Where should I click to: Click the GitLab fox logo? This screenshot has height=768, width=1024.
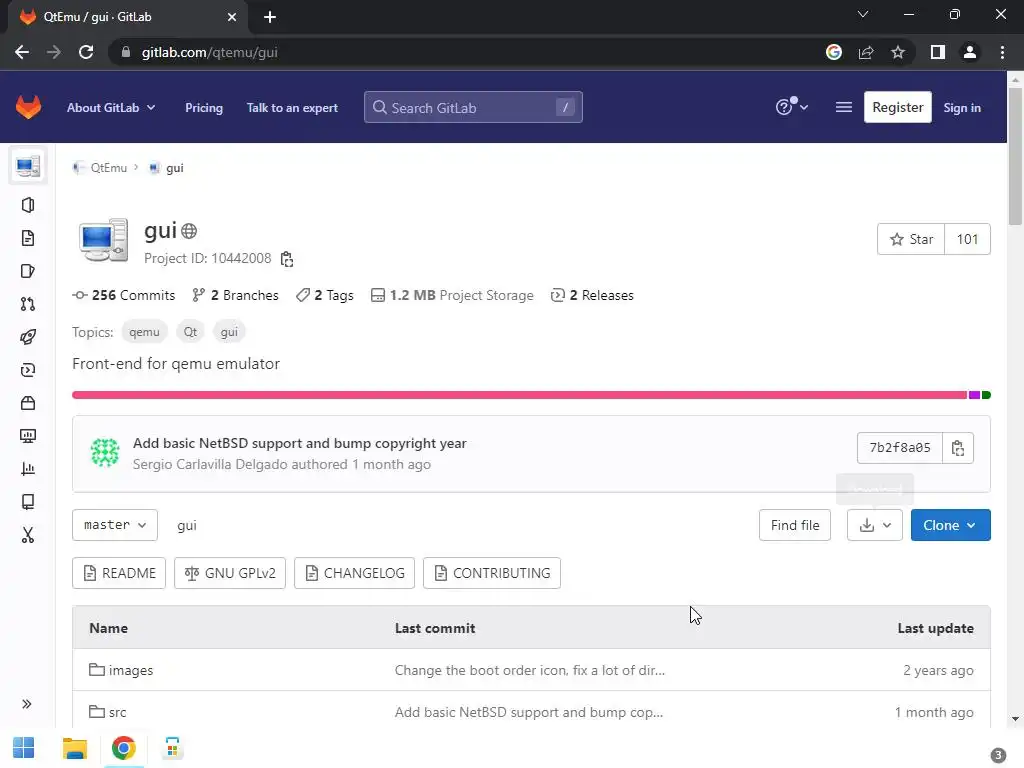click(x=28, y=107)
